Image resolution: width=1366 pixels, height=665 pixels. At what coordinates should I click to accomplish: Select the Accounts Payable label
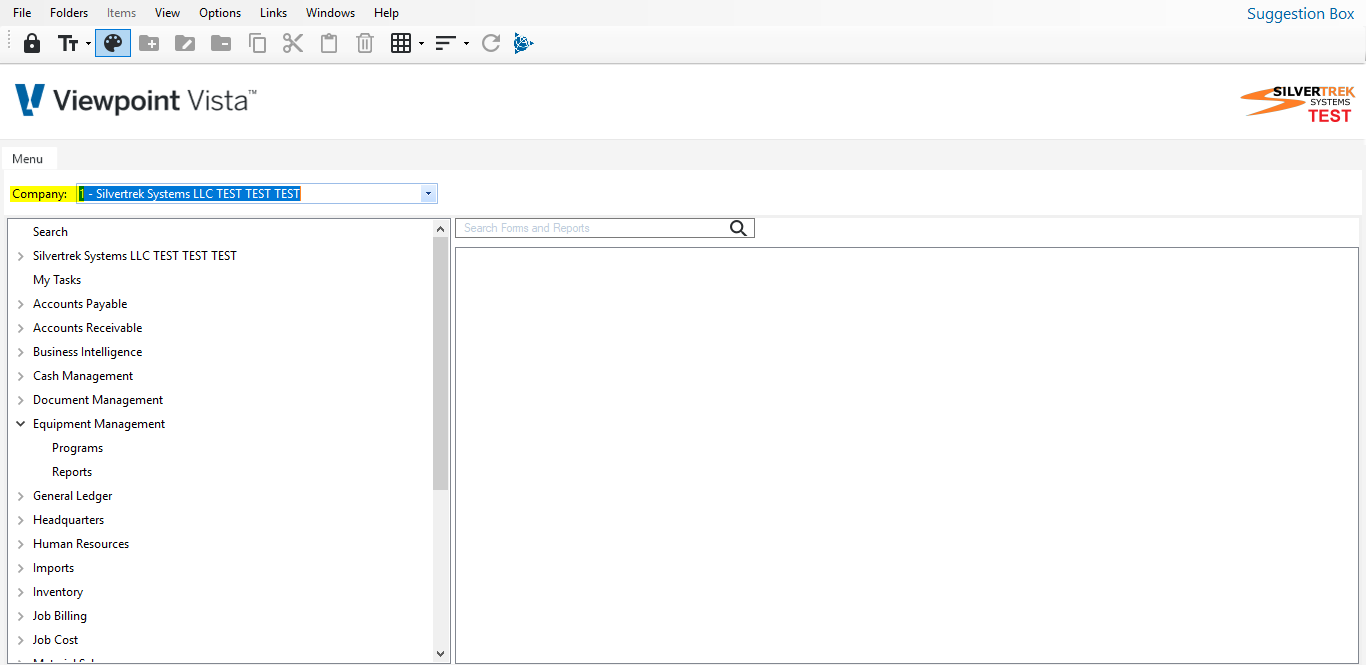80,304
